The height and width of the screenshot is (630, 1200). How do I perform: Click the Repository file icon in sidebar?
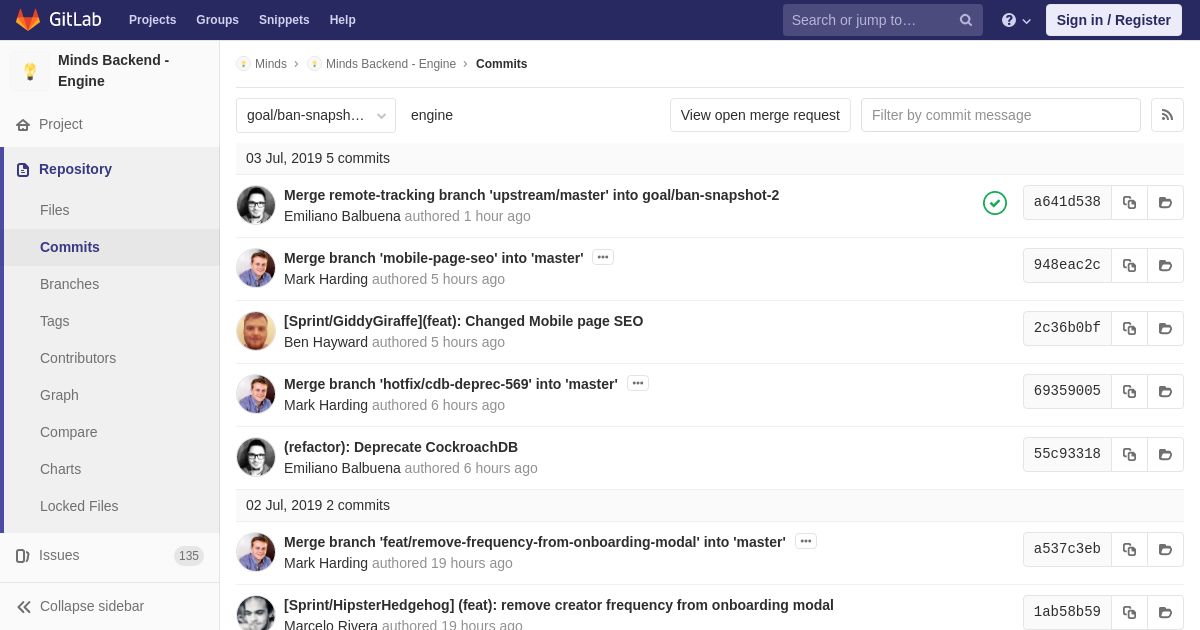(23, 170)
